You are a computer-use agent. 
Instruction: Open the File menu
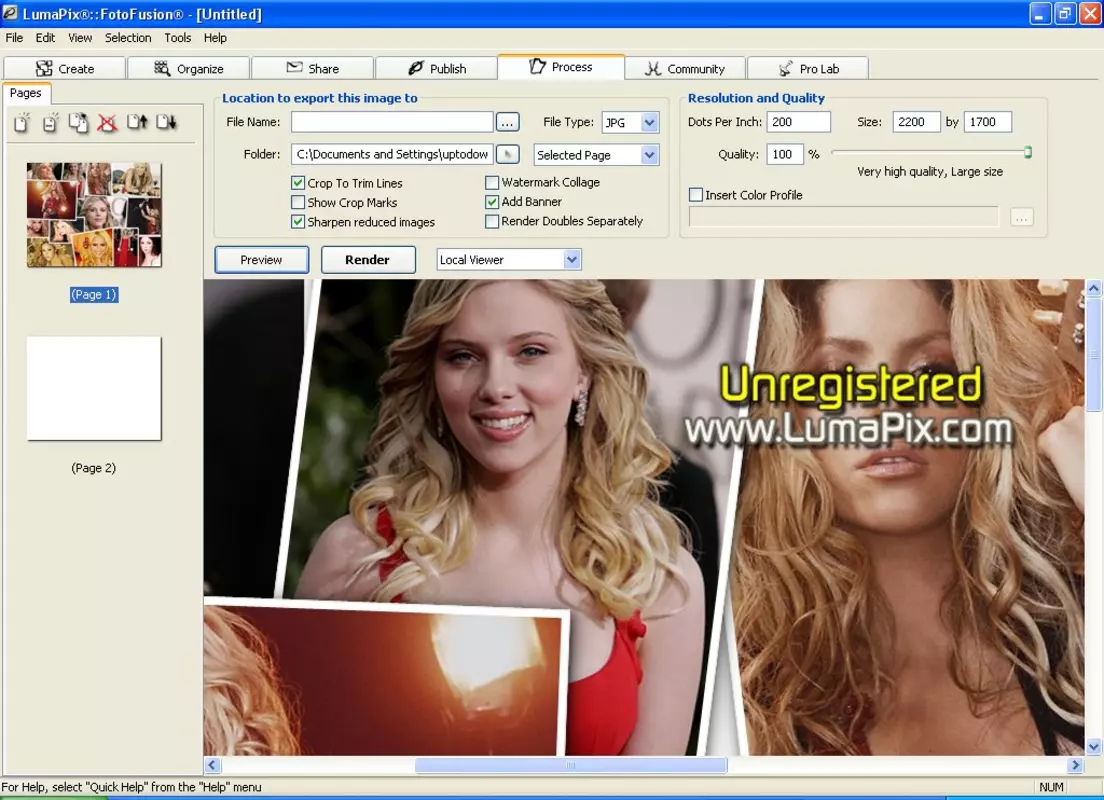[14, 38]
